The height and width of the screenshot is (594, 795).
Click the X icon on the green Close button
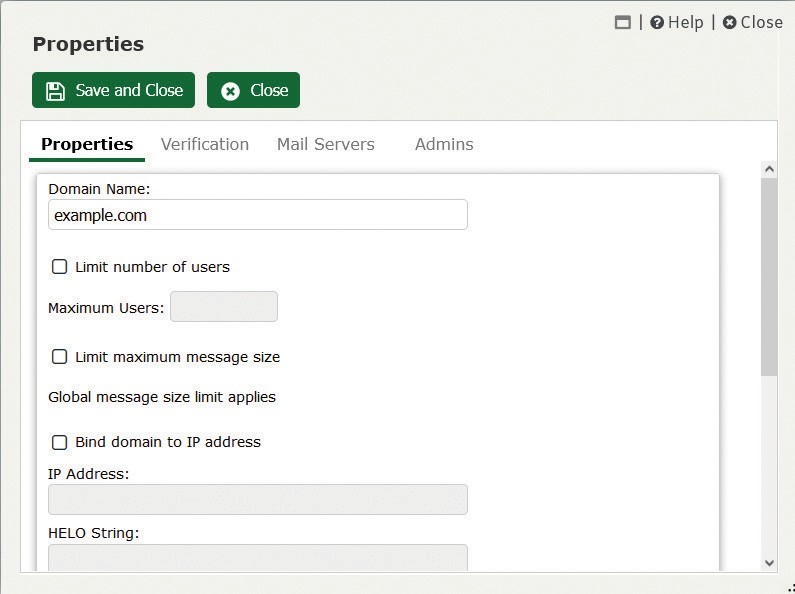coord(230,91)
